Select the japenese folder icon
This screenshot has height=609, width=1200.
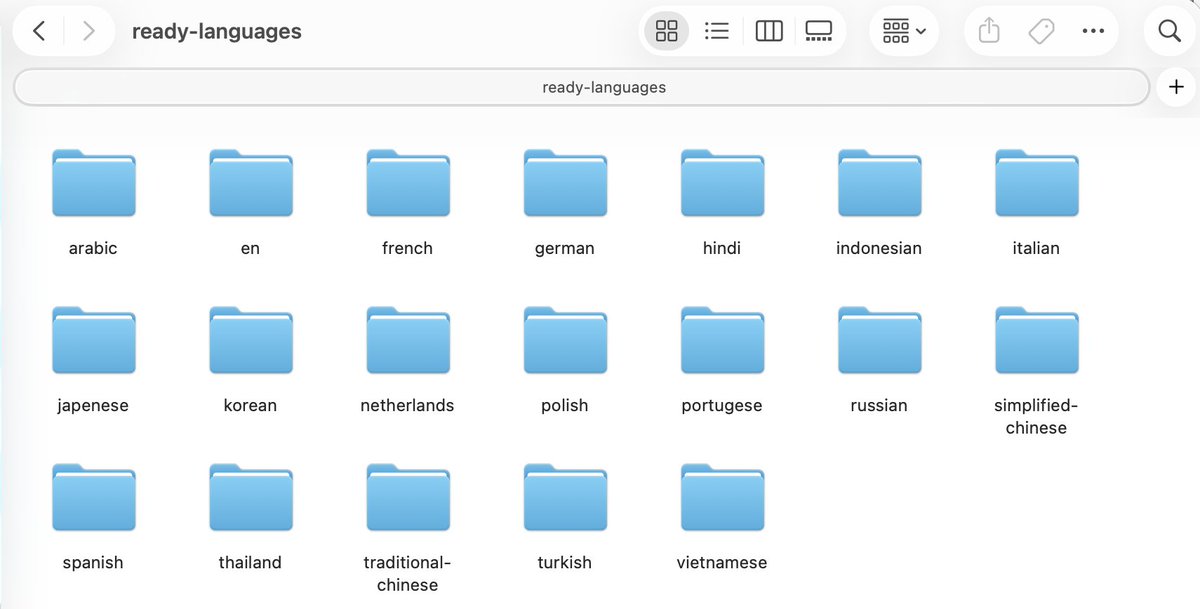94,340
